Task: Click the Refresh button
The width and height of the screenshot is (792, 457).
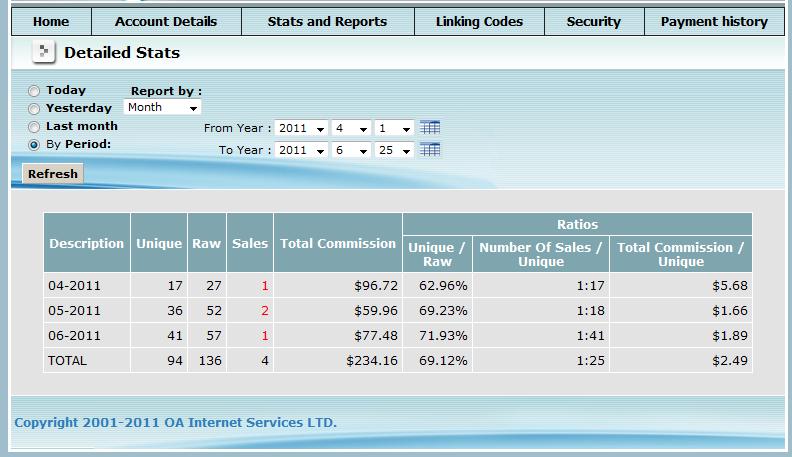Action: pyautogui.click(x=53, y=174)
